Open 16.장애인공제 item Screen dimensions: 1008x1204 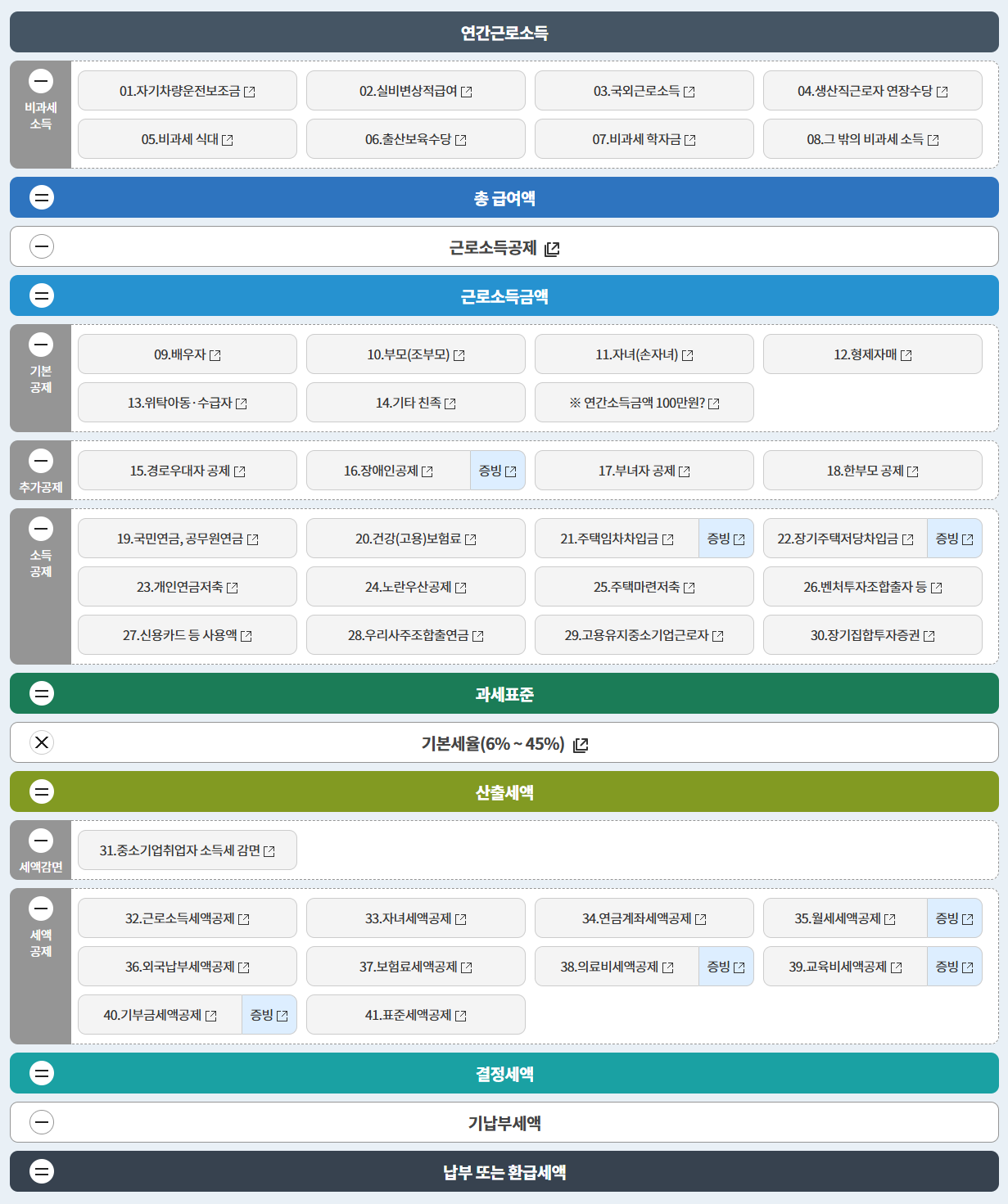(388, 471)
